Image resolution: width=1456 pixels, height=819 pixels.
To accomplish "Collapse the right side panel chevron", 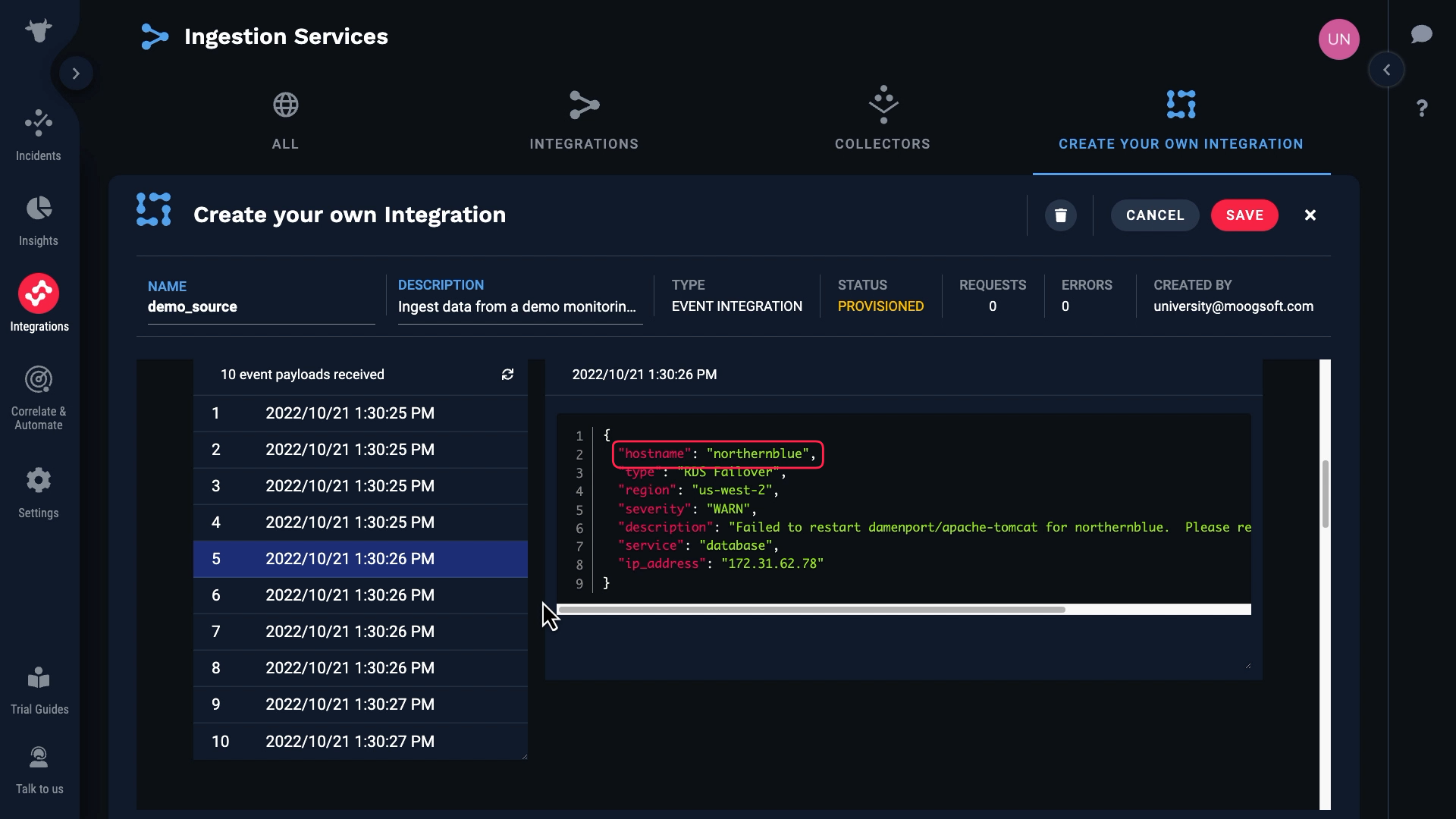I will [1386, 70].
